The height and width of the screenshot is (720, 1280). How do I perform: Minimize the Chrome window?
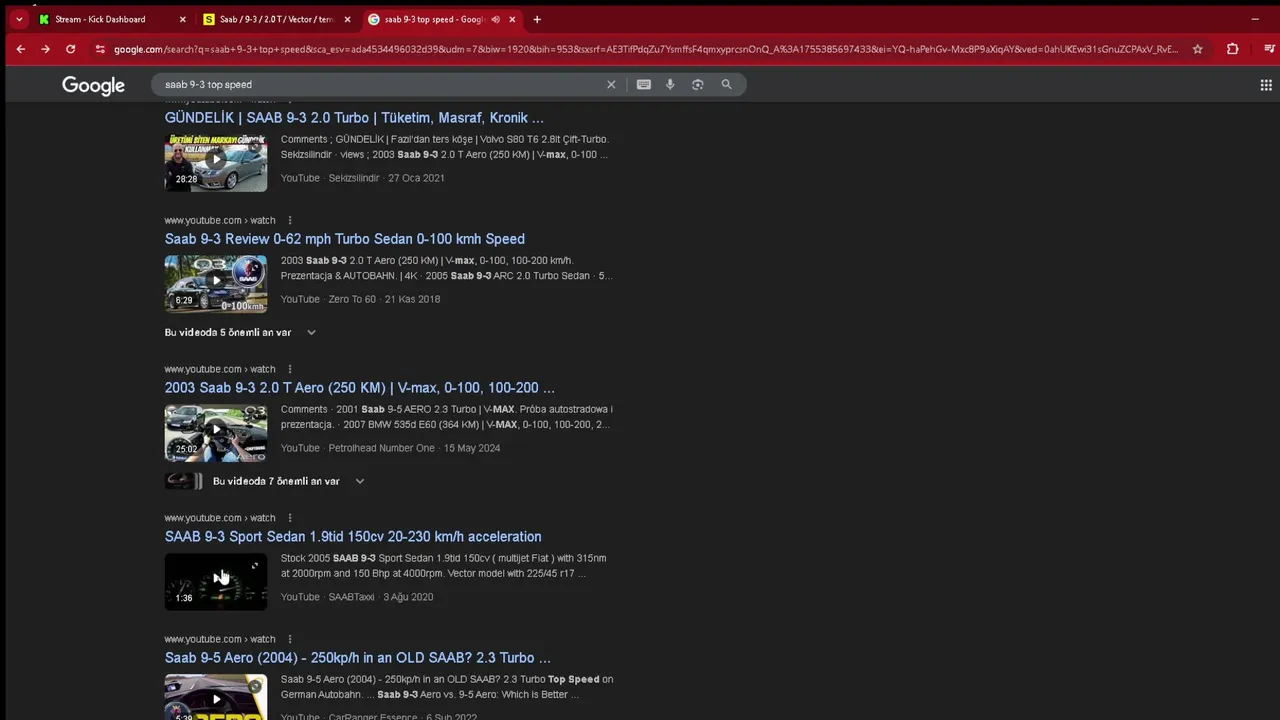coord(1255,19)
